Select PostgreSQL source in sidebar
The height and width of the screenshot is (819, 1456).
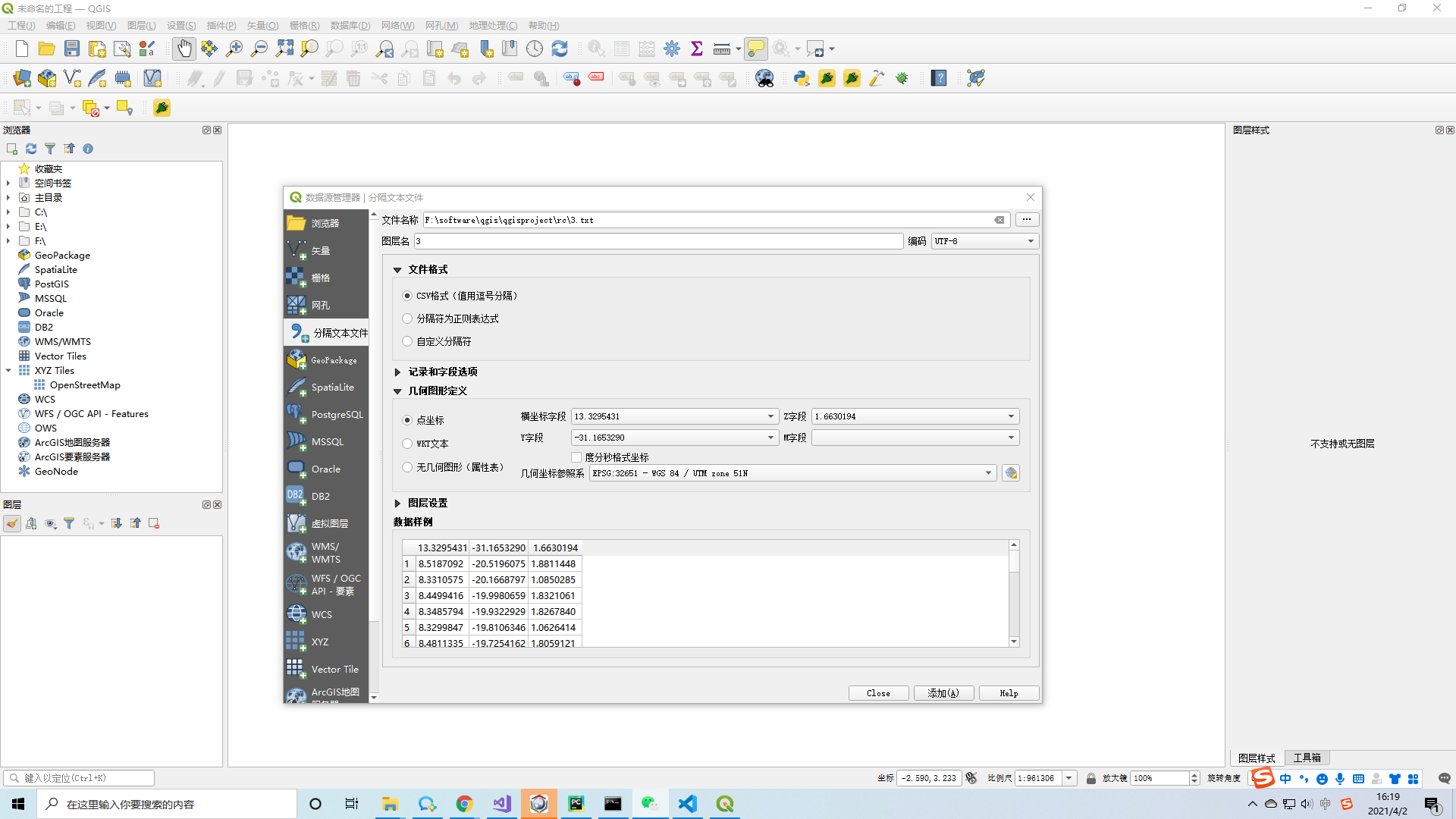pyautogui.click(x=326, y=414)
